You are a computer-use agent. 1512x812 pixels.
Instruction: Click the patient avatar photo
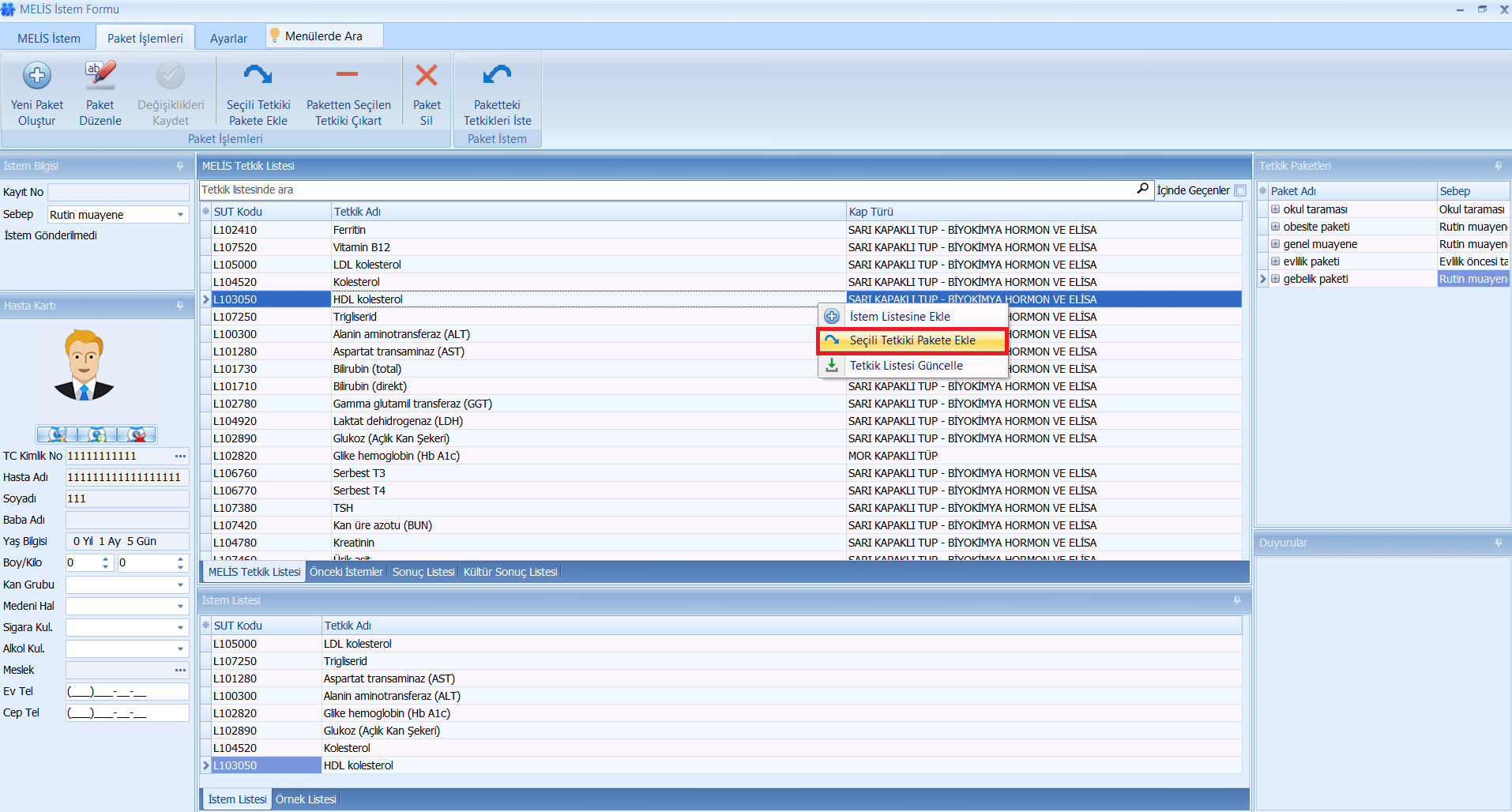click(84, 365)
